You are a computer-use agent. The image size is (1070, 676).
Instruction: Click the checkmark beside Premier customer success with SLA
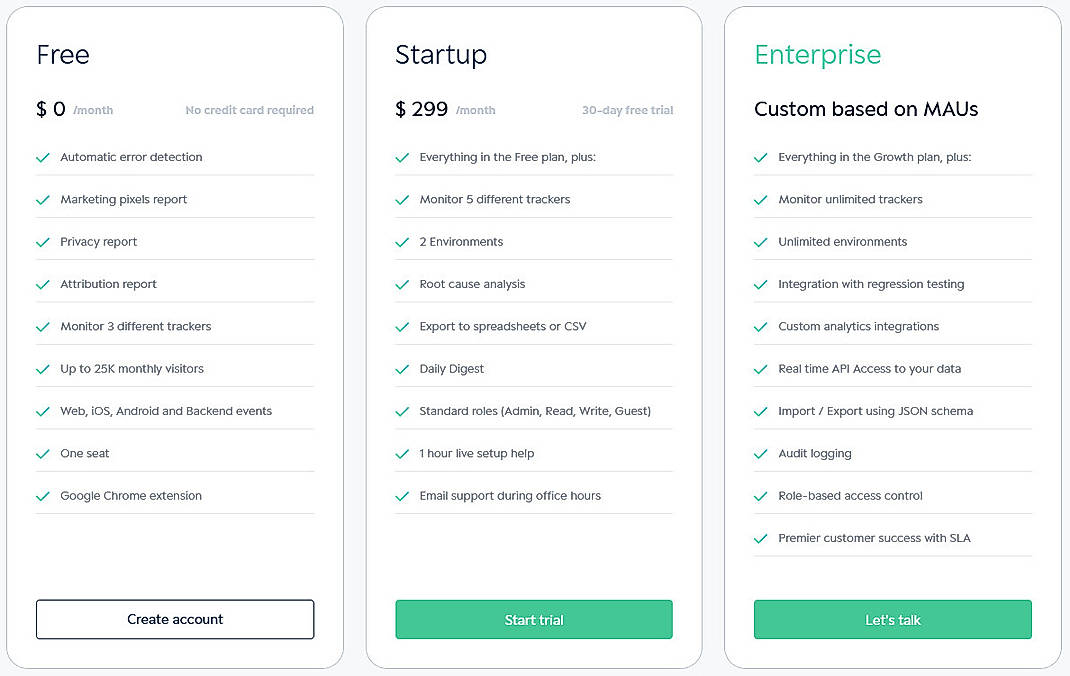point(761,538)
